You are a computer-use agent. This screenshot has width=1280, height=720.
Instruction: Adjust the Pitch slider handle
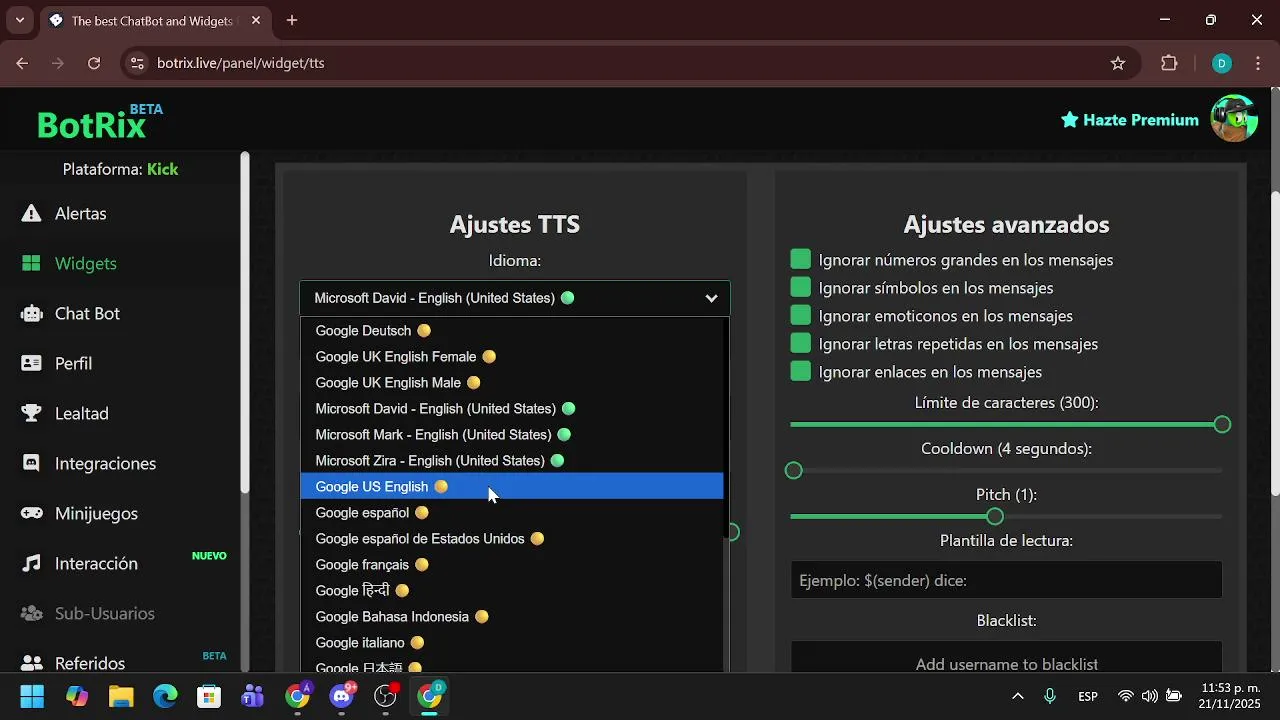995,516
